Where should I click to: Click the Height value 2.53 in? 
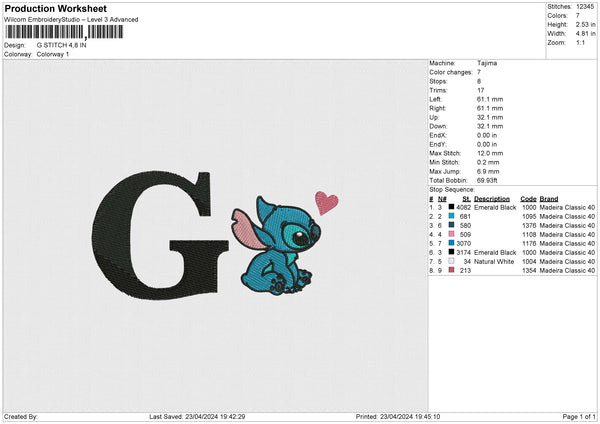[x=585, y=24]
